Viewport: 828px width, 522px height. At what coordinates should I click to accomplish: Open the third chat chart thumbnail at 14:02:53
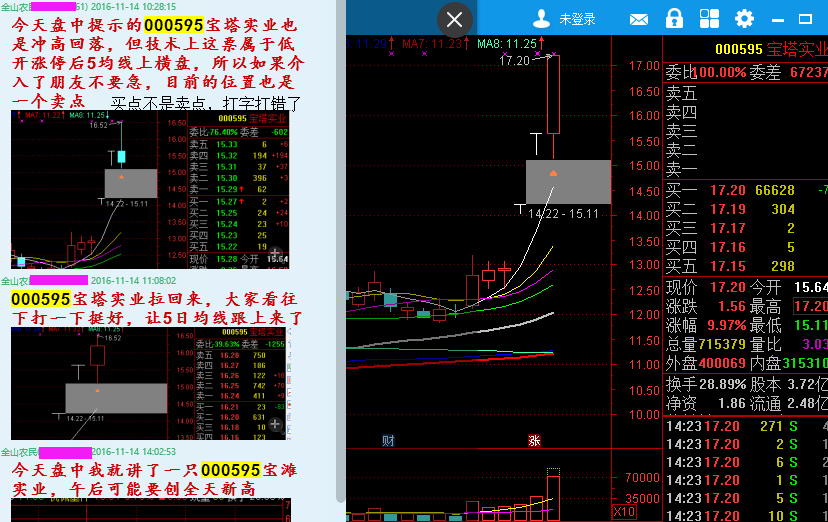click(151, 509)
